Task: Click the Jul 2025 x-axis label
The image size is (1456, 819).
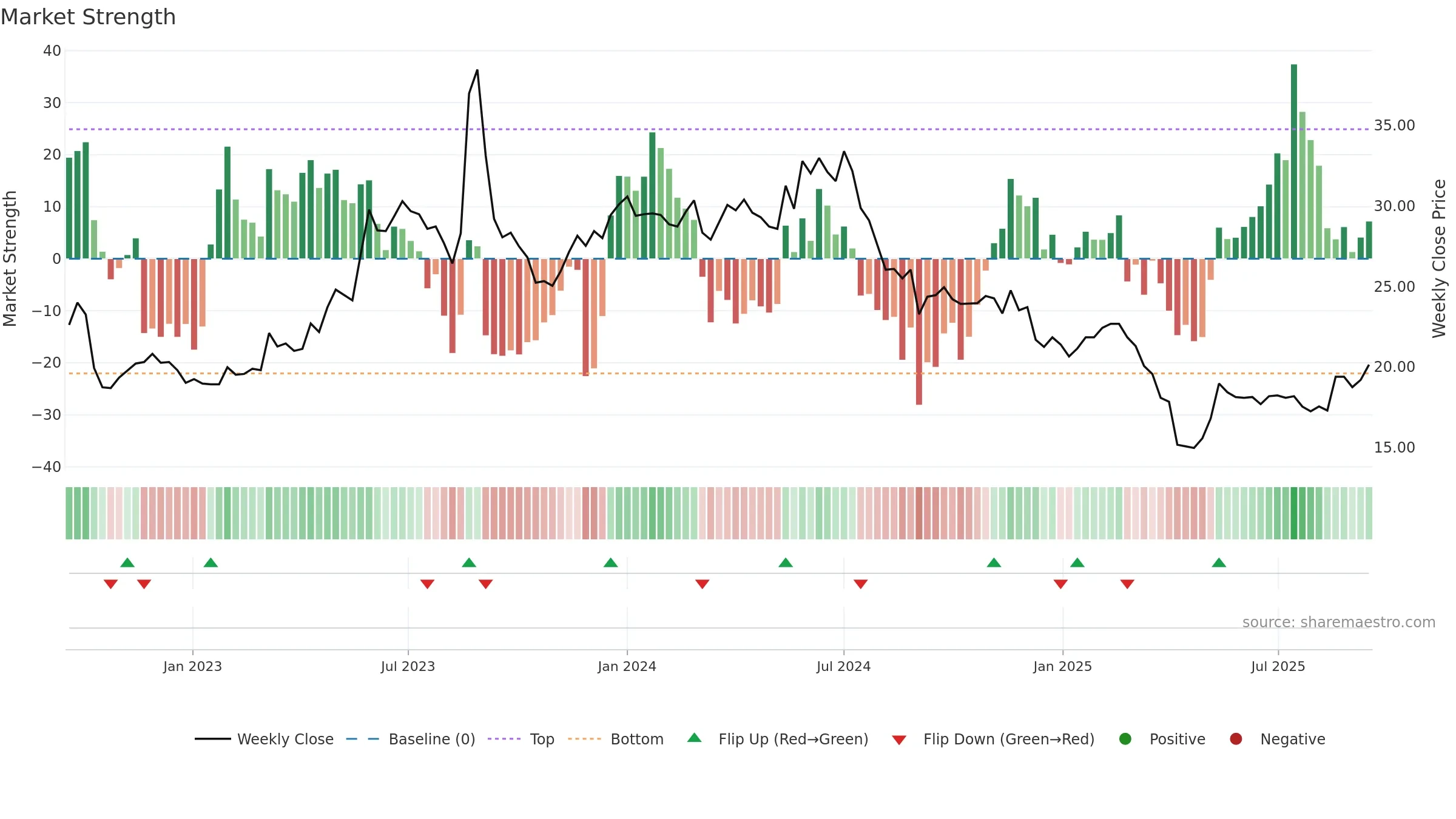Action: 1278,666
